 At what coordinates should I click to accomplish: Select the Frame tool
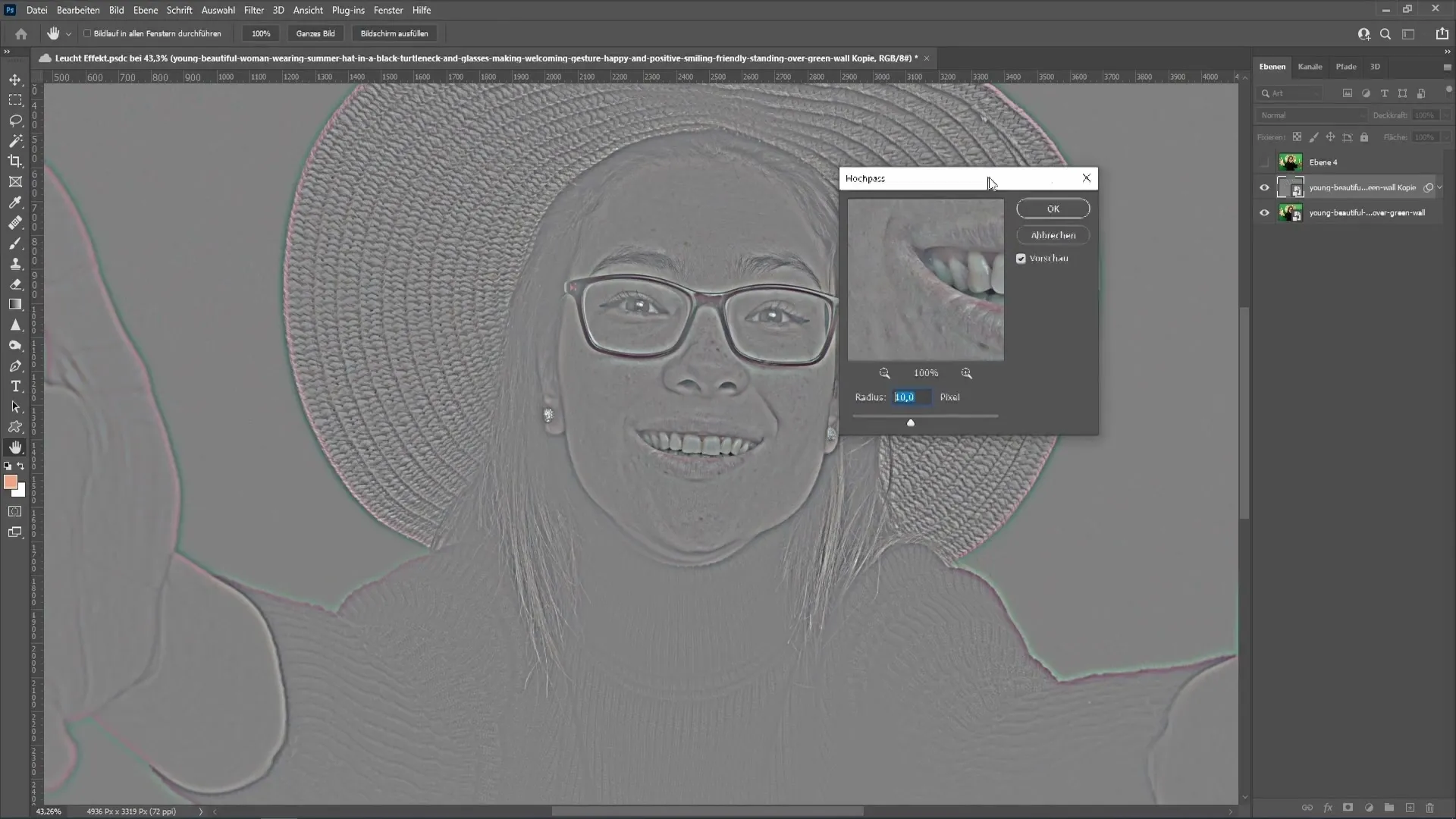click(15, 182)
